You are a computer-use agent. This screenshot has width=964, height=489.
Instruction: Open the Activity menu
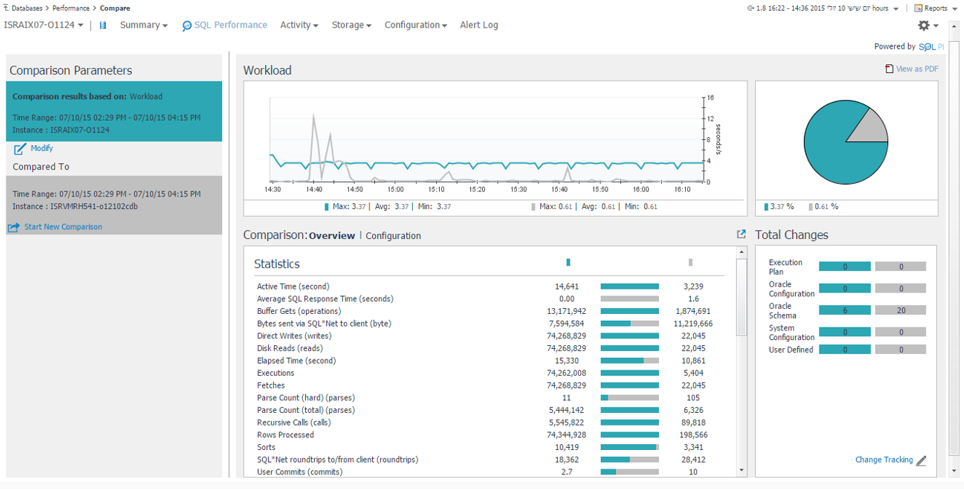pyautogui.click(x=298, y=25)
